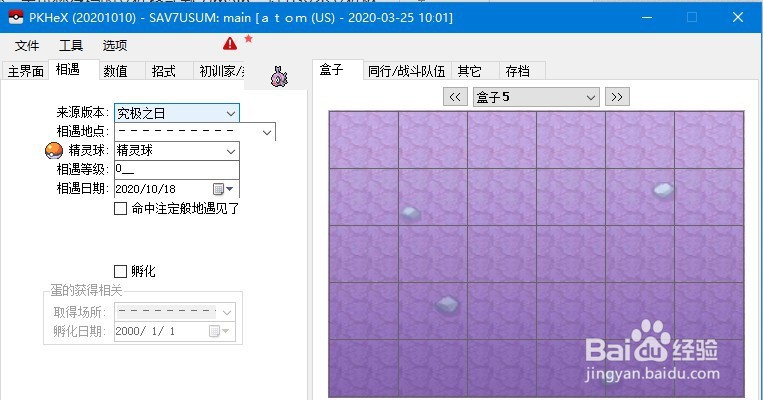763x400 pixels.
Task: Click the PKHeX Poké Ball title bar icon
Action: pyautogui.click(x=16, y=18)
